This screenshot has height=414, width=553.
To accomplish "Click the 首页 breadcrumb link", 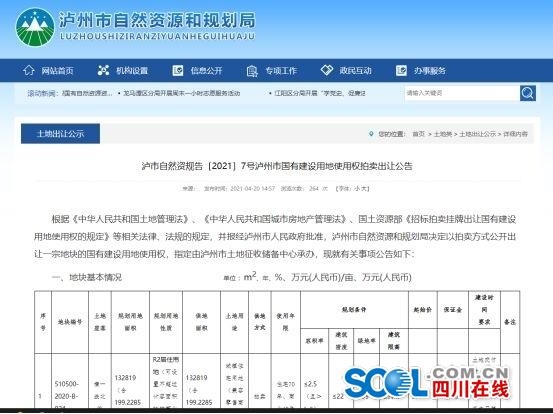I will (419, 134).
